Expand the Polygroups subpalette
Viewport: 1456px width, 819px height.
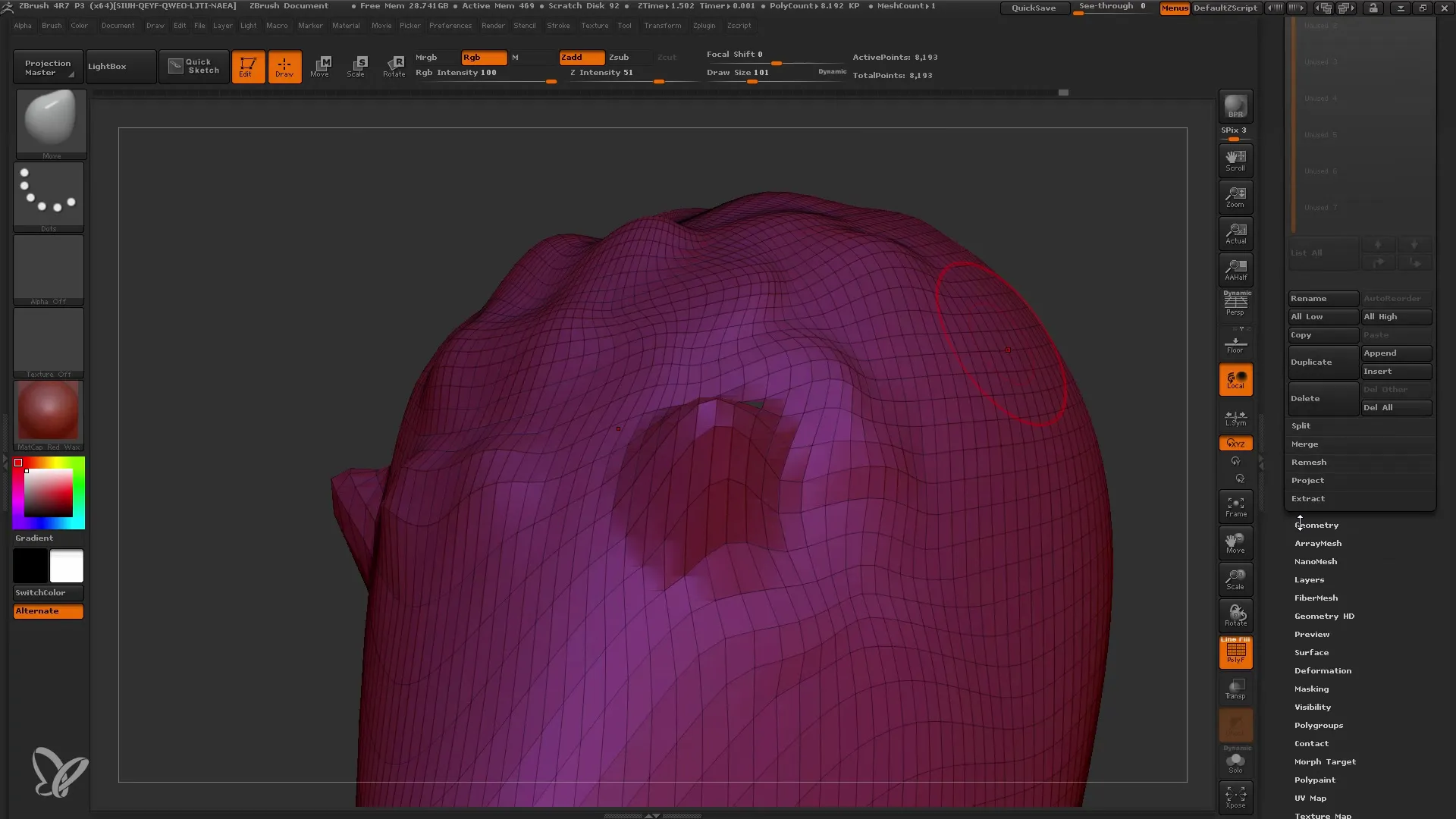pyautogui.click(x=1318, y=725)
